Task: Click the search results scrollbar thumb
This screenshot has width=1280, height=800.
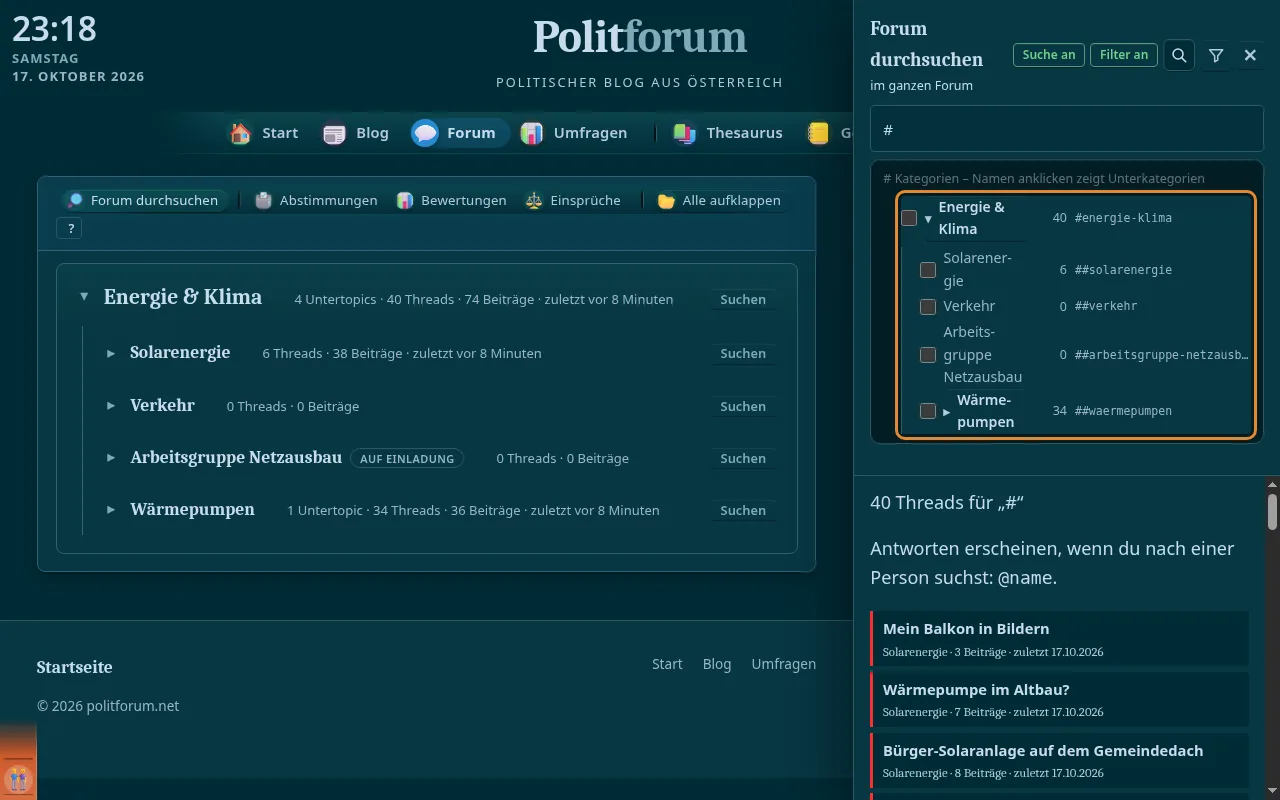Action: (1272, 511)
